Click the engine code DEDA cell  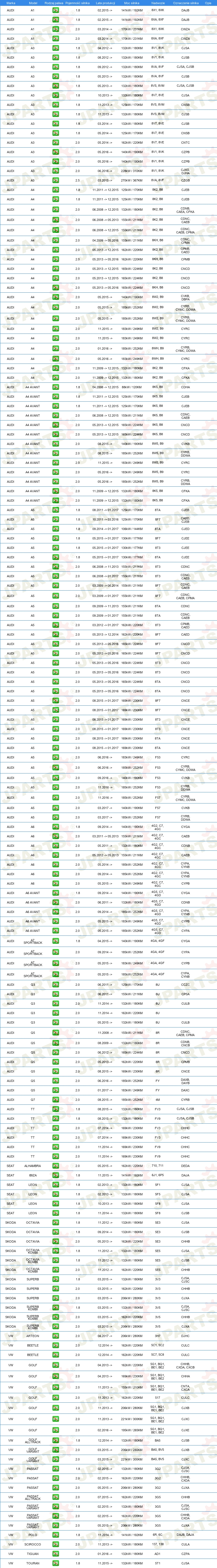[x=185, y=1166]
